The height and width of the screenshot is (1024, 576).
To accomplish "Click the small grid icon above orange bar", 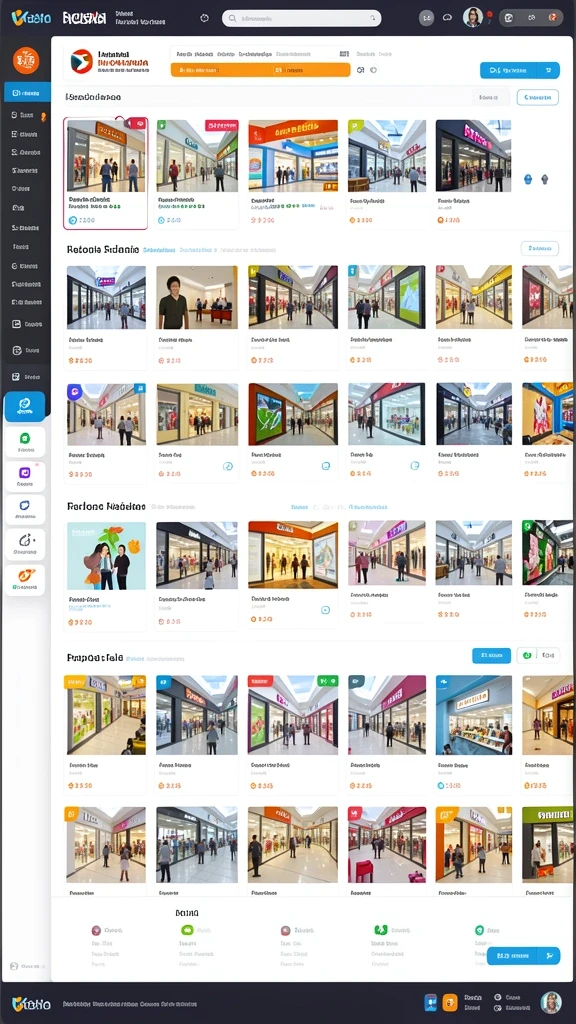I will [344, 54].
